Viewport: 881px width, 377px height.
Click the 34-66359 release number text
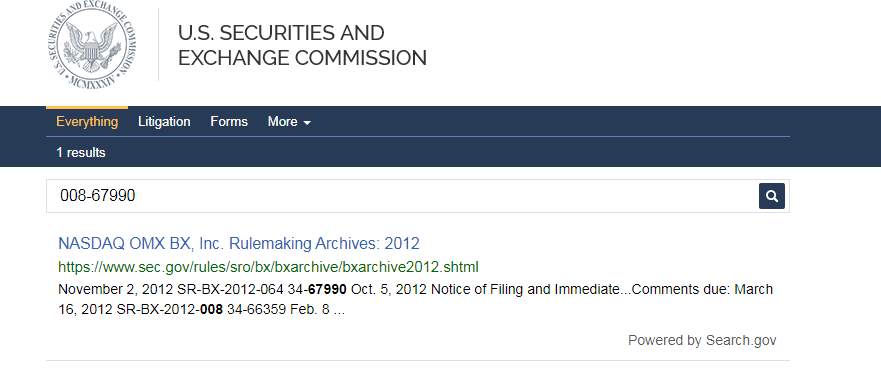click(256, 310)
